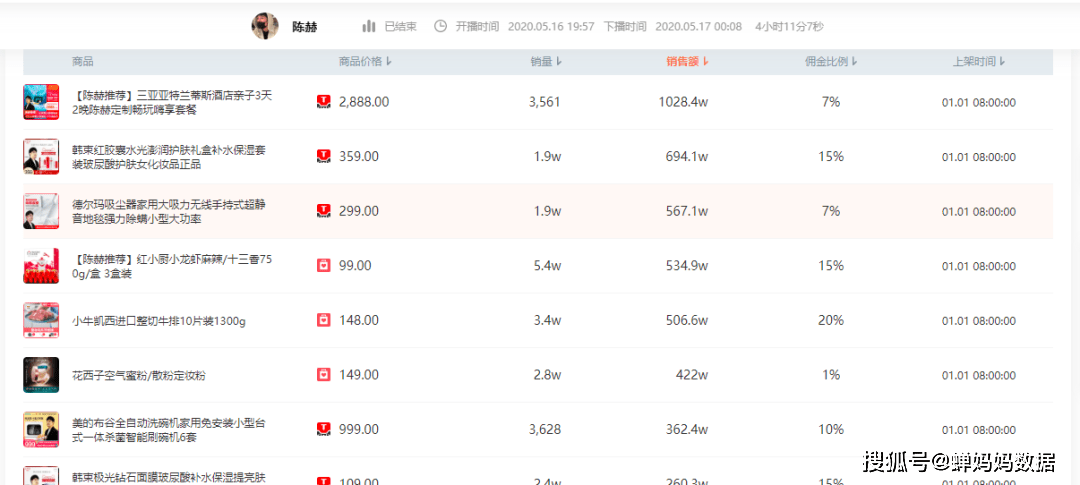This screenshot has width=1080, height=485.
Task: Sort the table by 商品价格 column
Action: click(365, 62)
